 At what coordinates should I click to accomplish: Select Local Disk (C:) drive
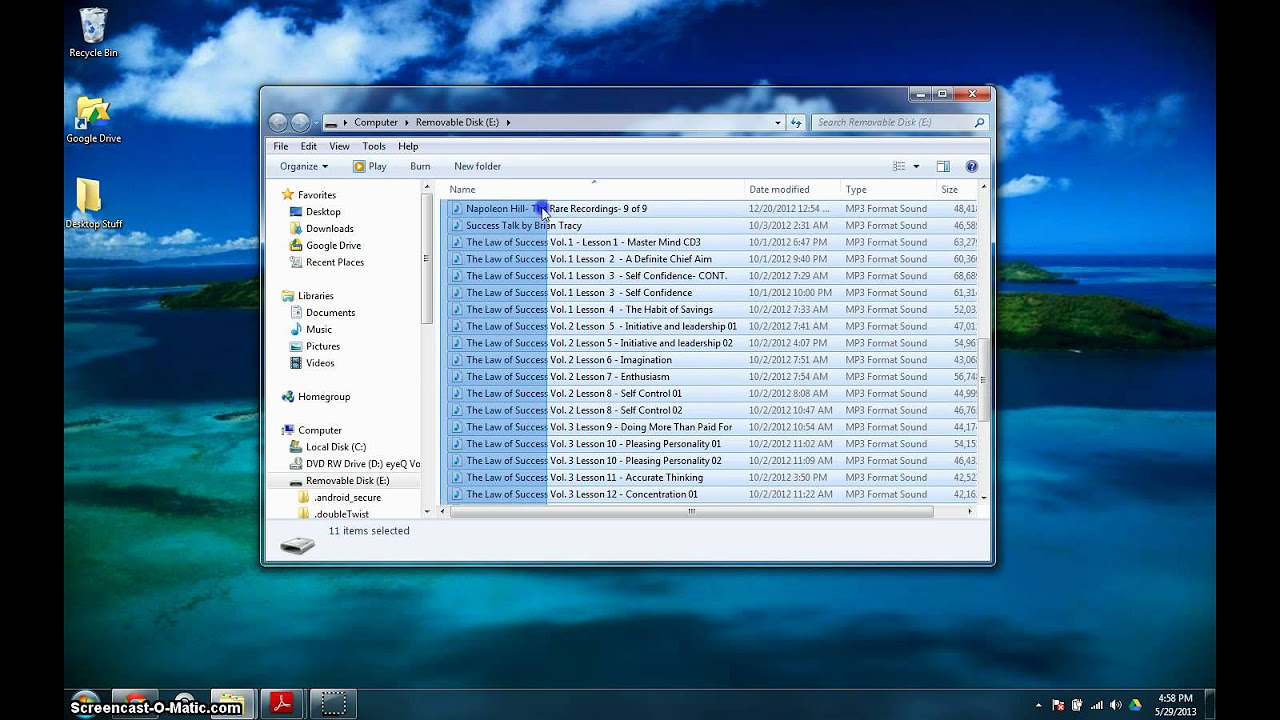[327, 447]
